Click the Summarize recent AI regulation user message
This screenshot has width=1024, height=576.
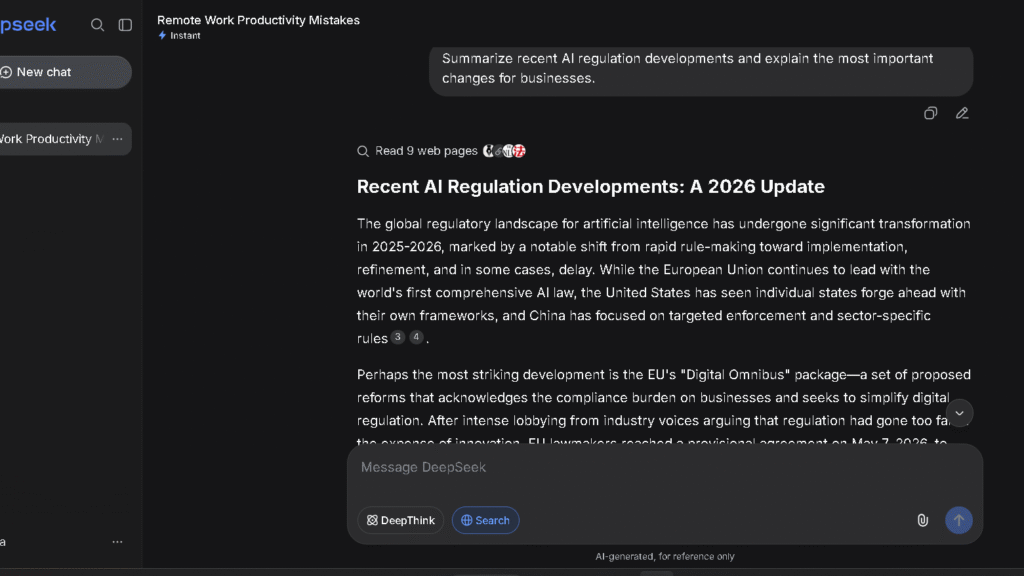(701, 69)
